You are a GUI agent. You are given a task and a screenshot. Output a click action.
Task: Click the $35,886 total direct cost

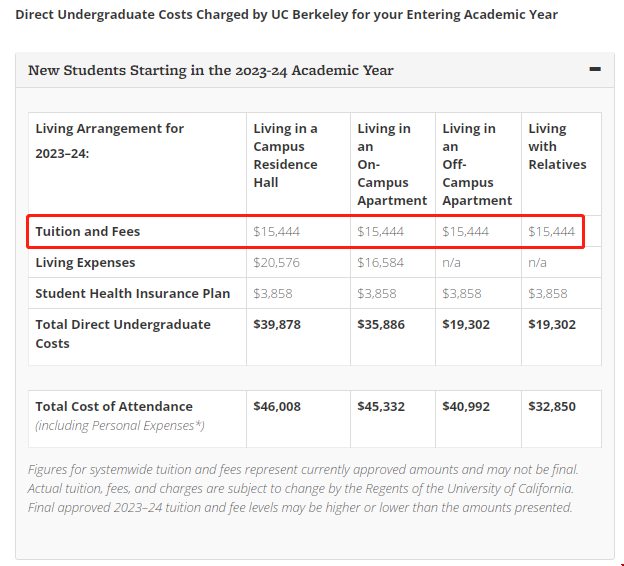coord(381,324)
